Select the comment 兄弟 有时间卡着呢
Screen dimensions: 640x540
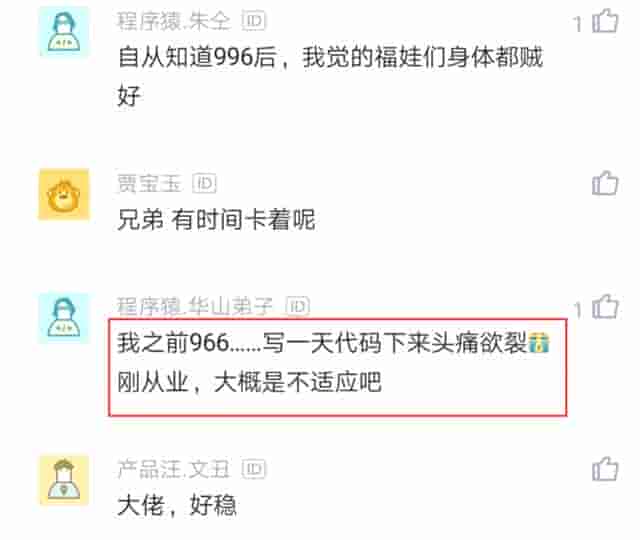pyautogui.click(x=216, y=220)
